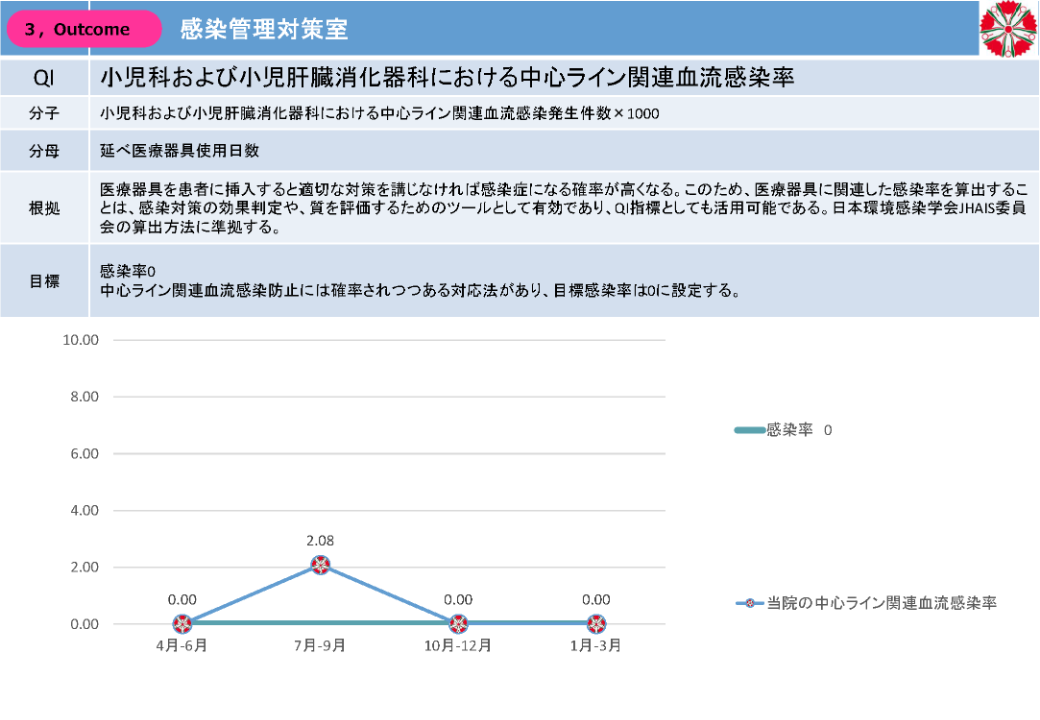Click the red flower hospital logo

[x=1007, y=28]
